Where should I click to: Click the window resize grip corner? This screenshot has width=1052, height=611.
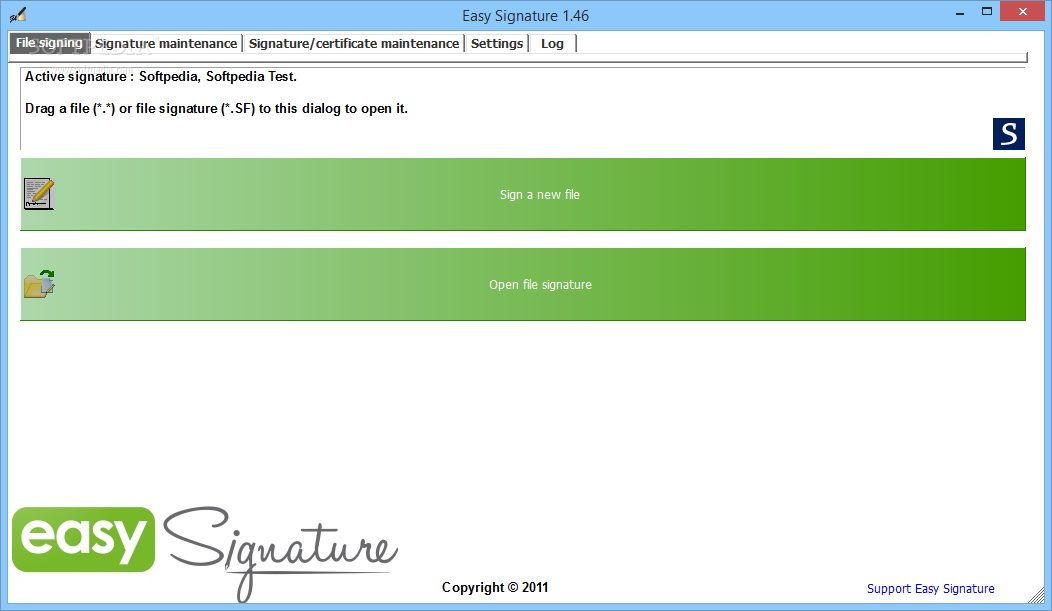click(1037, 595)
